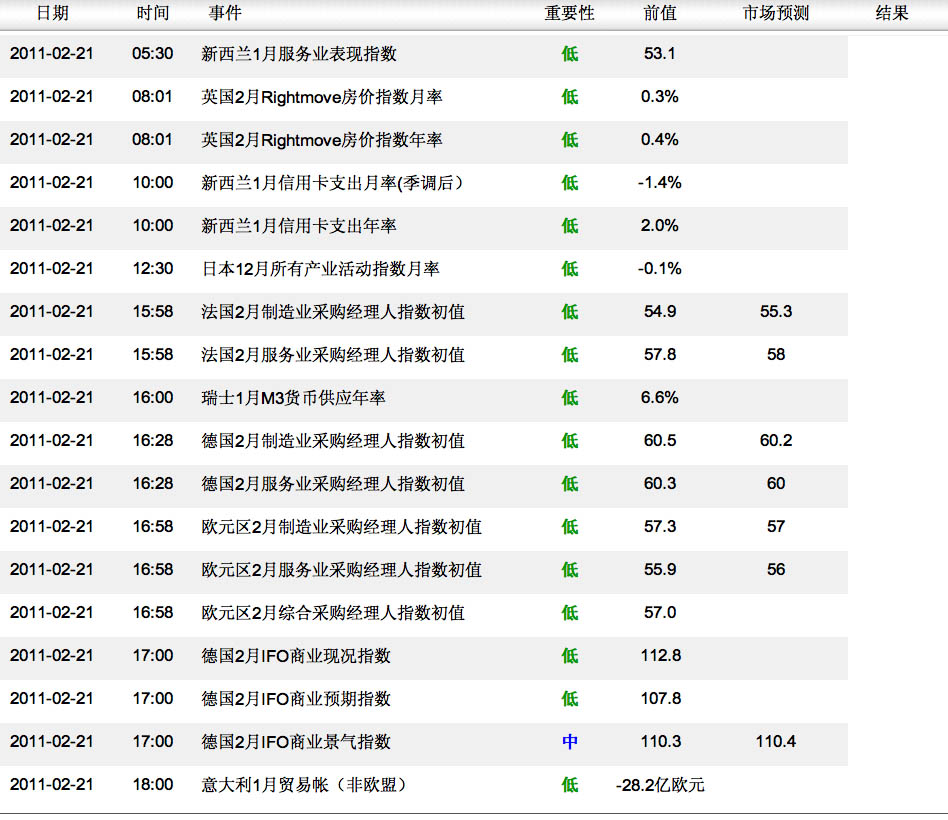Click the 05:30 time cell
Image resolution: width=948 pixels, height=820 pixels.
pos(152,53)
